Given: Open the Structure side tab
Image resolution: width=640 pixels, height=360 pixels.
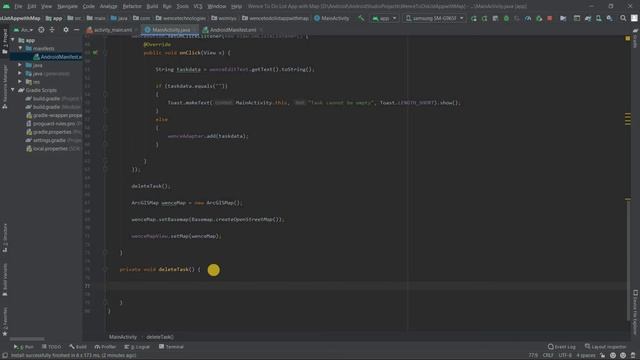Looking at the screenshot, I should tap(5, 238).
